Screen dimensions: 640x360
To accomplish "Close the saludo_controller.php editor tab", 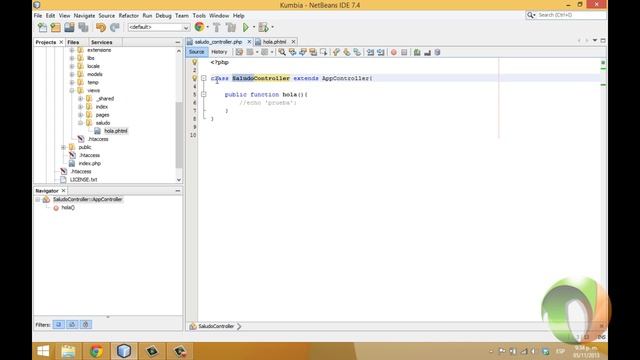I will click(x=249, y=42).
